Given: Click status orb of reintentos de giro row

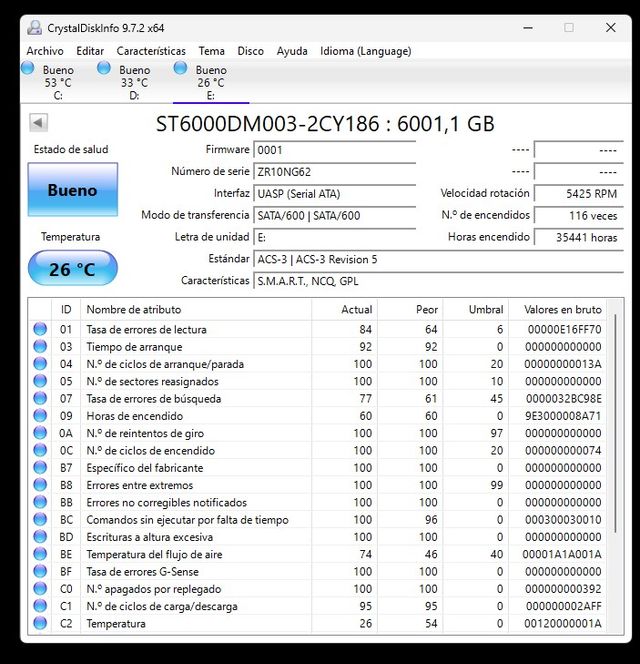Looking at the screenshot, I should [x=40, y=433].
